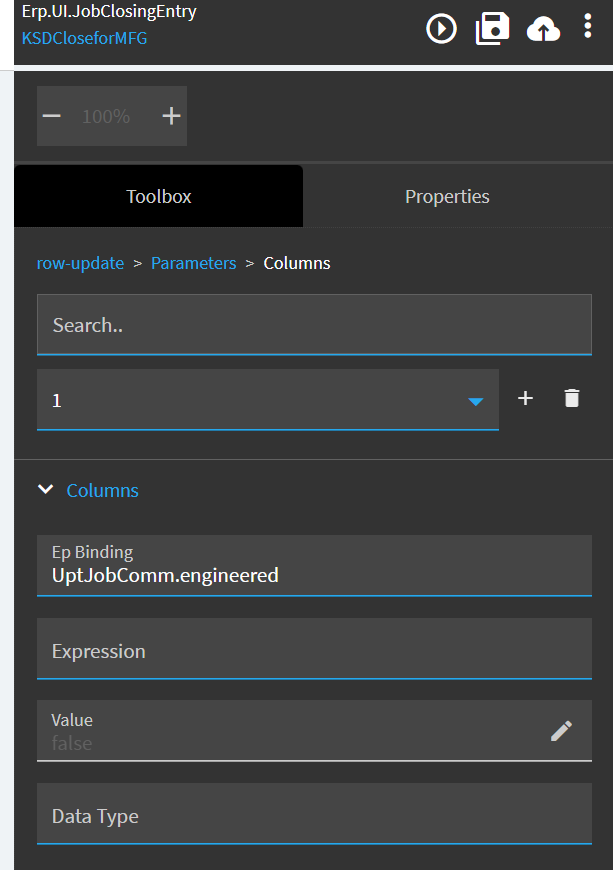Click the Search input field
This screenshot has width=613, height=870.
point(314,325)
